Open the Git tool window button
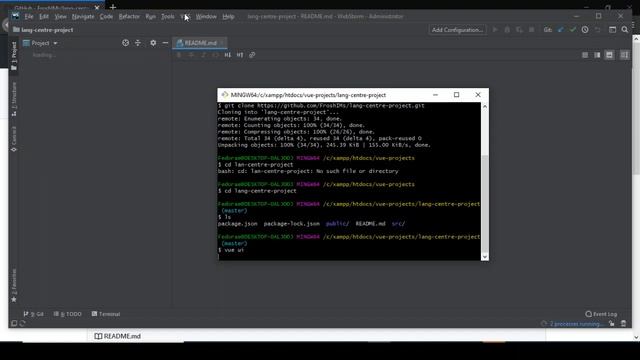640x360 pixels. tap(33, 314)
